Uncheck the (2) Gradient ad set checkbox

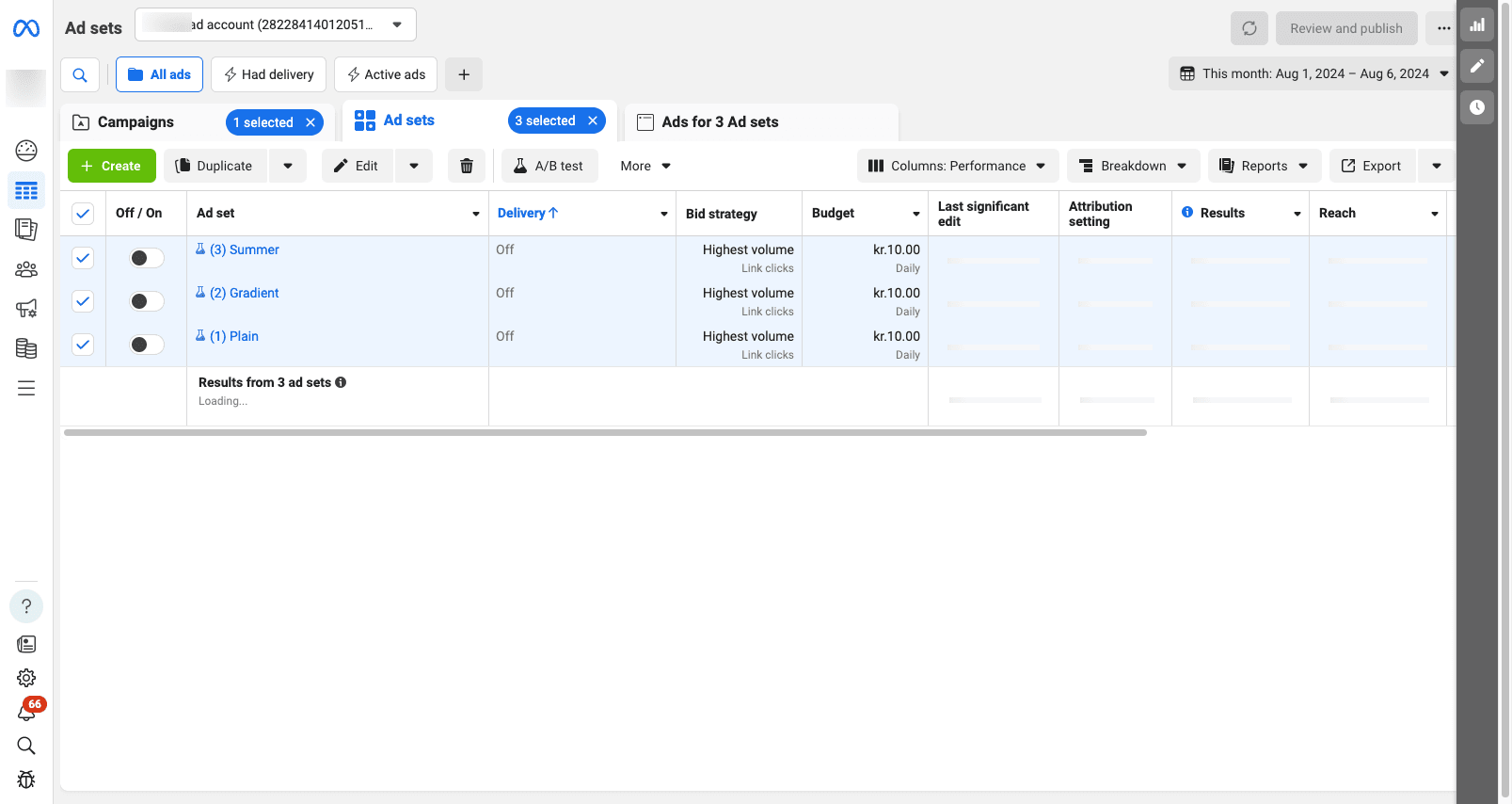83,301
